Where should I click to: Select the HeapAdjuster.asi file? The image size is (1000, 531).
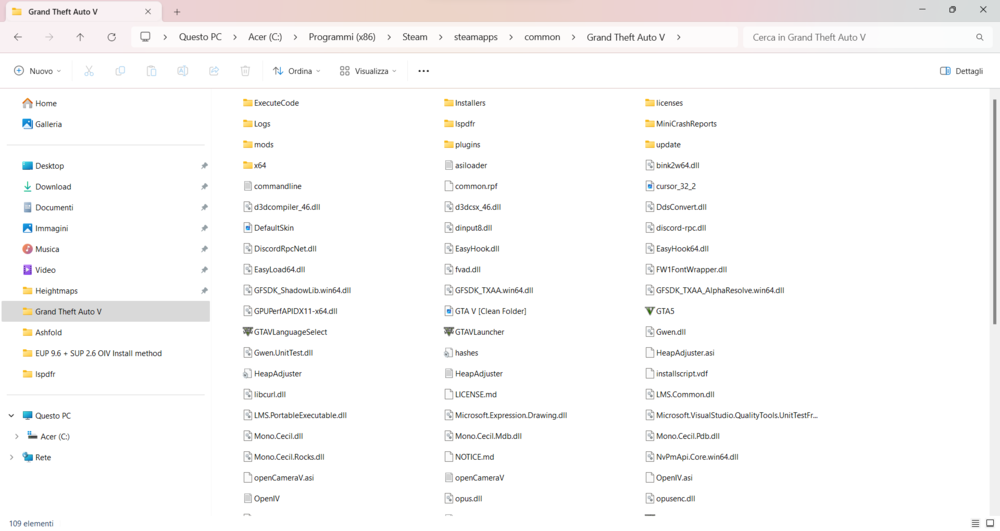tap(680, 353)
